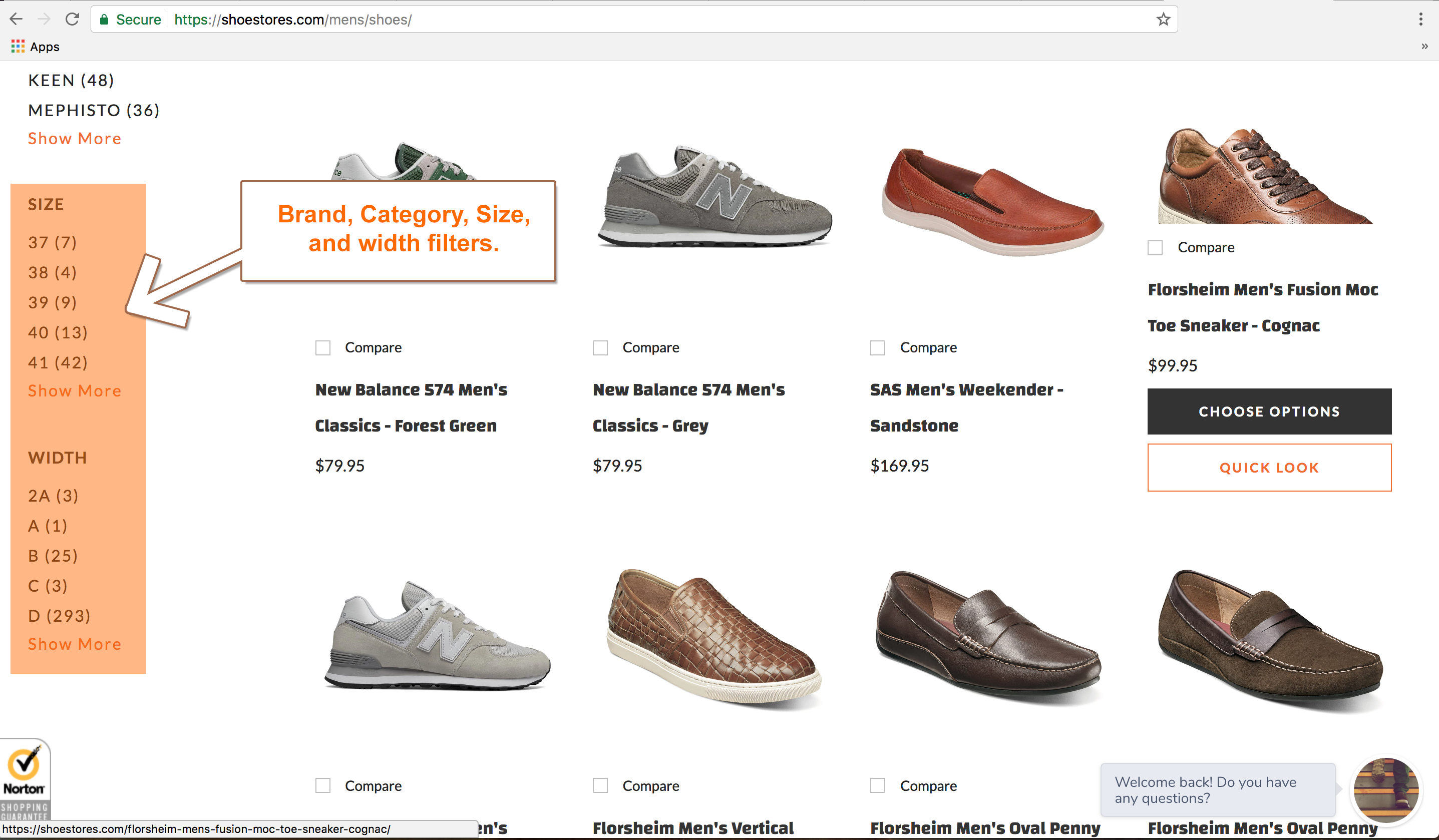Click the browser forward arrow
Screen dimensions: 1439x840
pyautogui.click(x=44, y=20)
